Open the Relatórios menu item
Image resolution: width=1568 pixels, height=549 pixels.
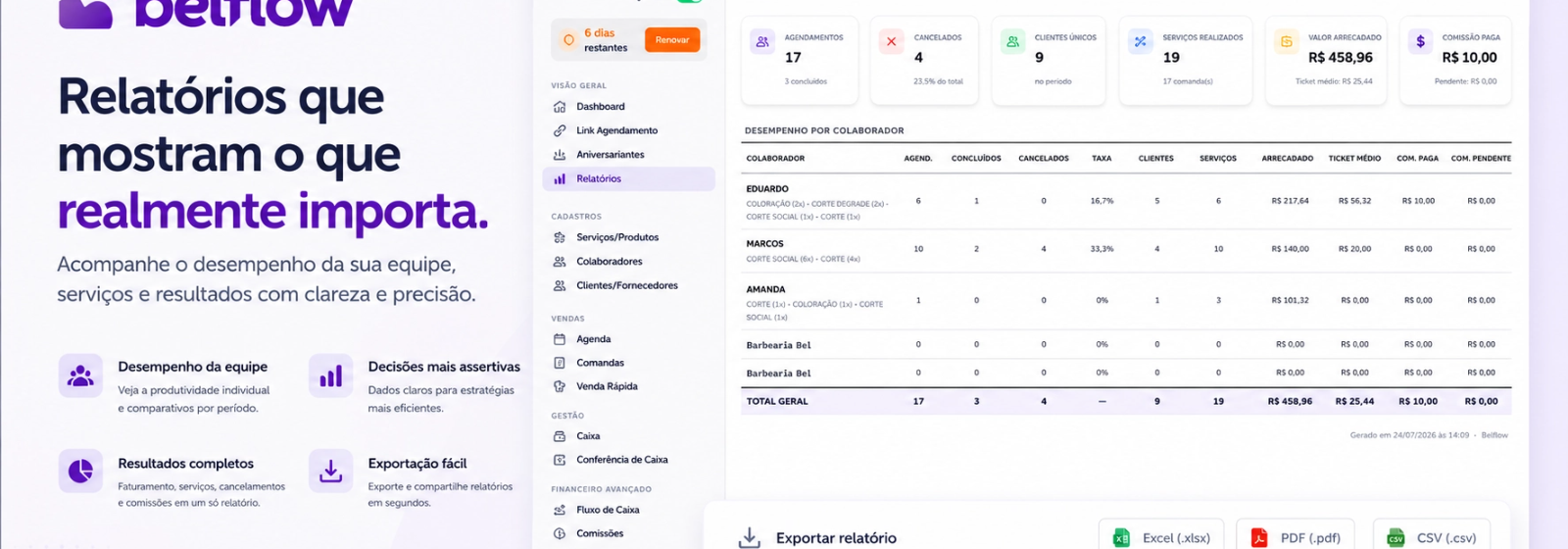point(628,178)
